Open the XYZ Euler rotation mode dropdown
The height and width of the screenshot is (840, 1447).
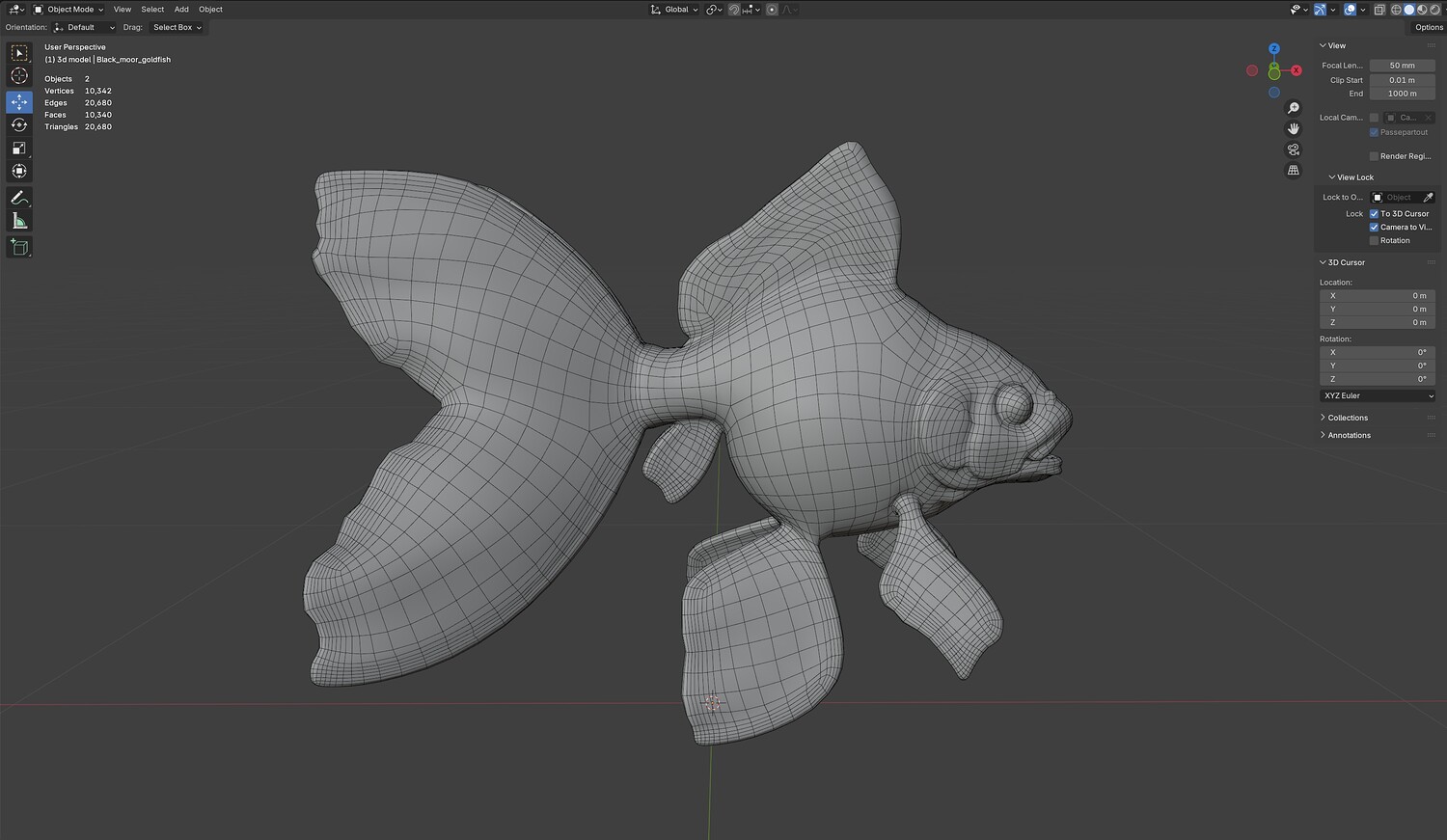(x=1378, y=396)
